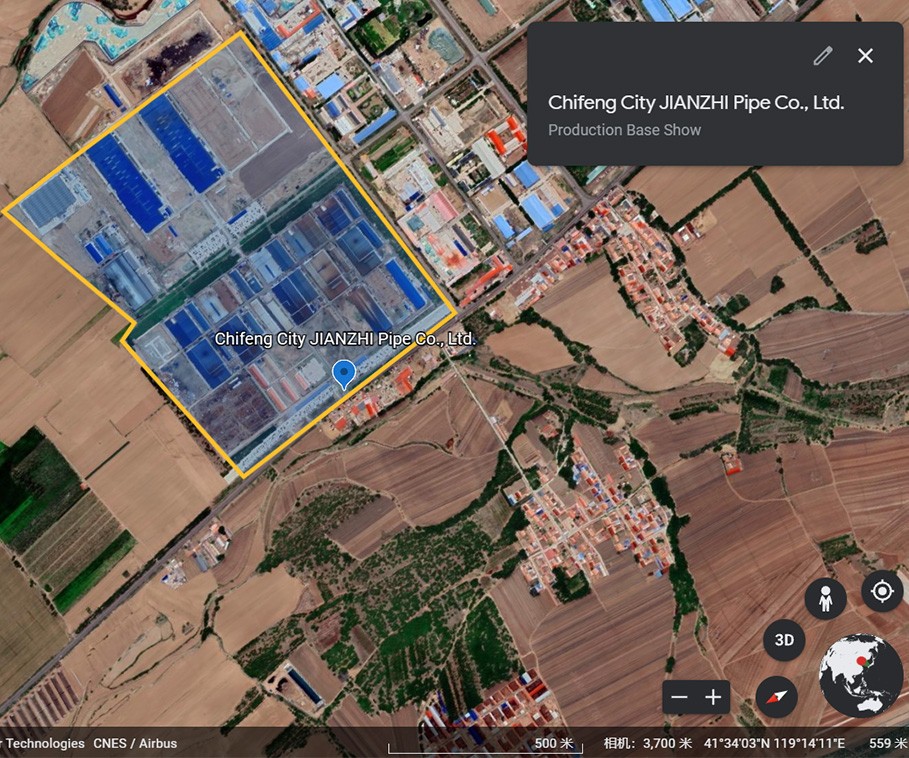Fly to my current location
909x758 pixels.
pyautogui.click(x=882, y=591)
